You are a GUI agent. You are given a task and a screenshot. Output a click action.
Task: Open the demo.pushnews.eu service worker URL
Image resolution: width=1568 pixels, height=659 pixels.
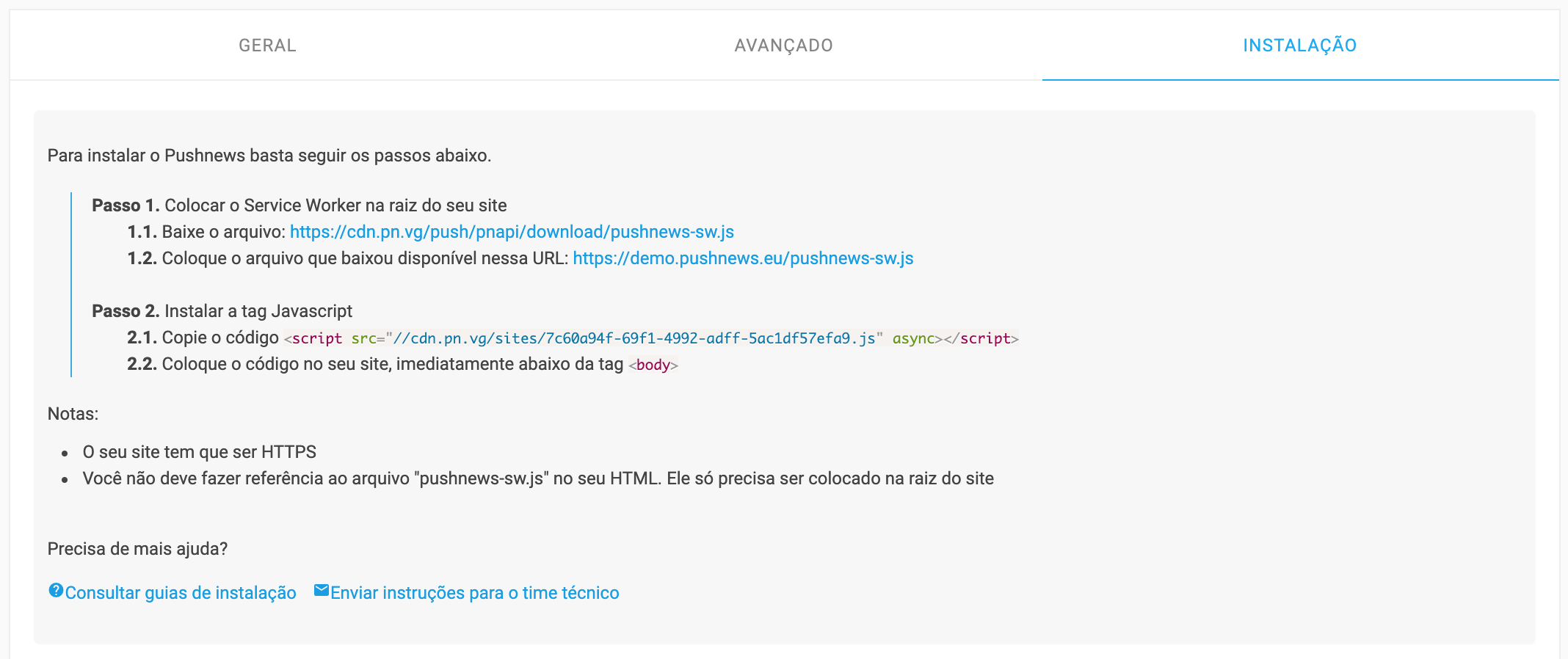(x=743, y=258)
